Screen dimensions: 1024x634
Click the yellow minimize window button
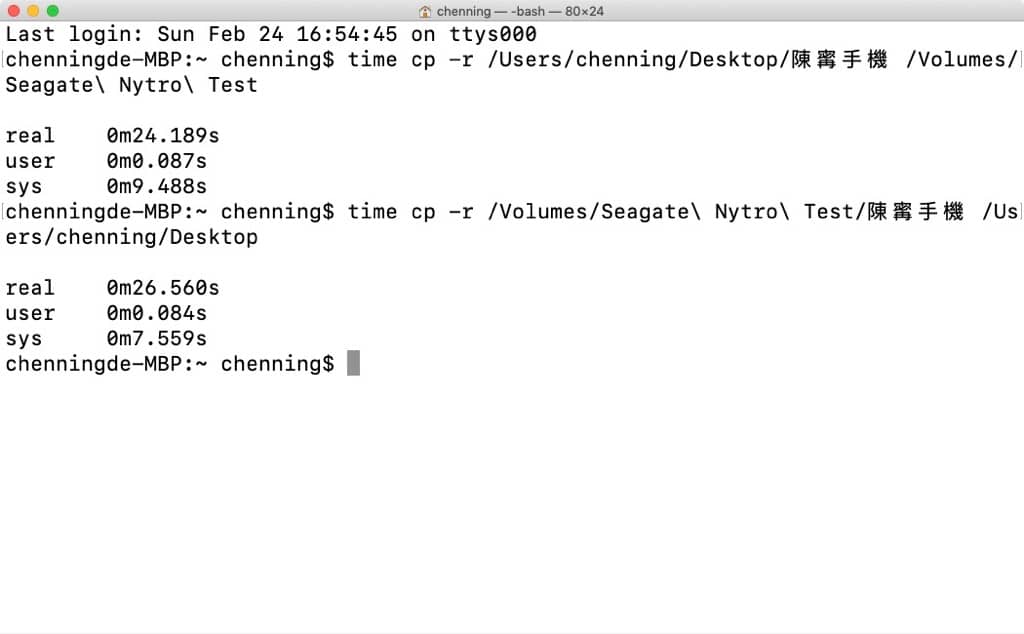33,10
